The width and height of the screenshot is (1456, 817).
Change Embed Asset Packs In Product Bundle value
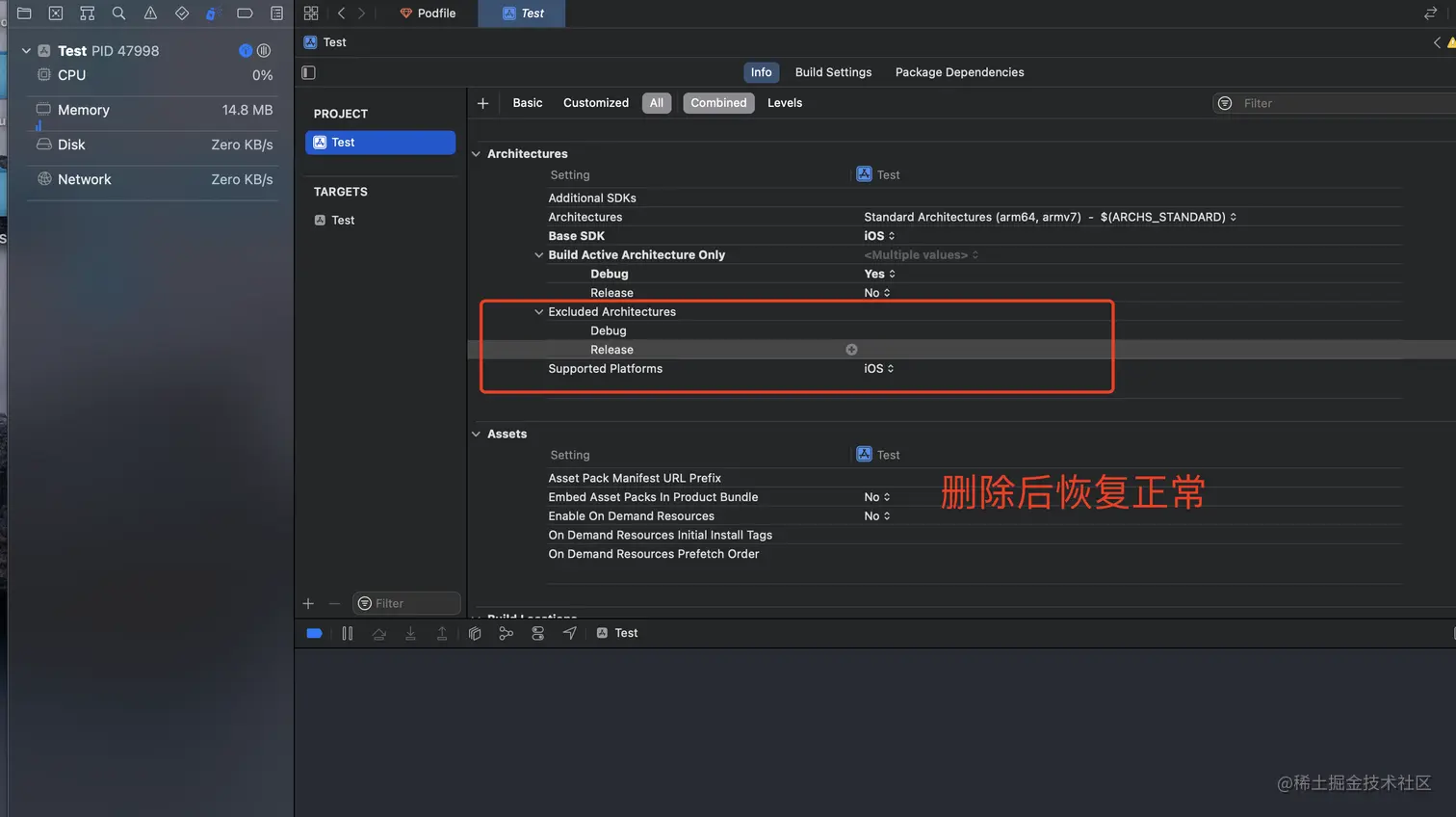pos(876,497)
